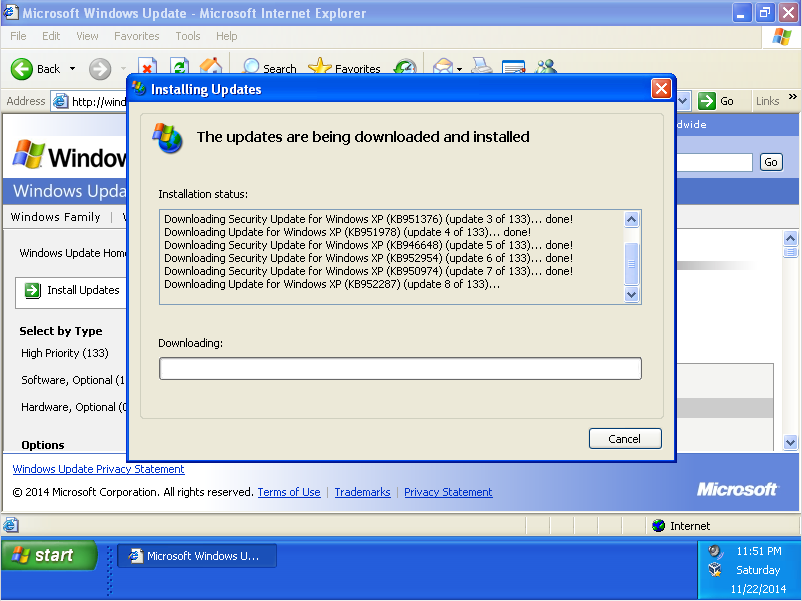Open the File menu

coord(18,36)
